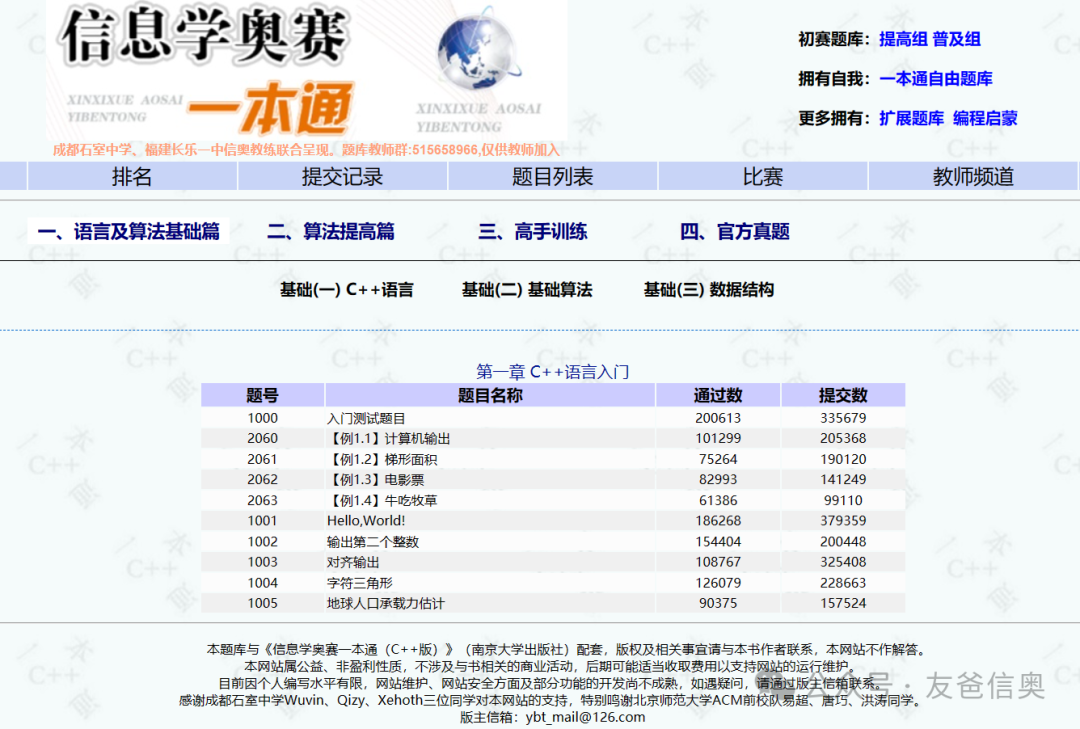Click the 提交数 column header
This screenshot has width=1080, height=729.
click(843, 396)
